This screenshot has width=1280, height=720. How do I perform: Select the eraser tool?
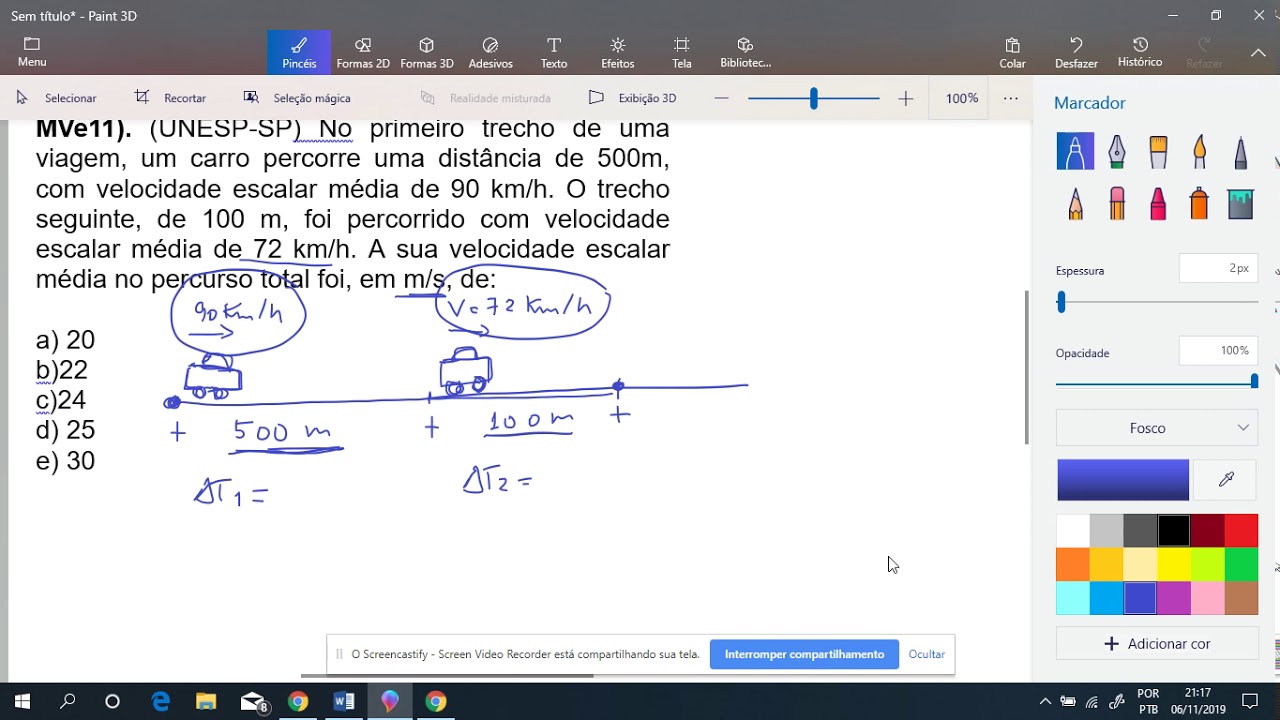[1117, 204]
